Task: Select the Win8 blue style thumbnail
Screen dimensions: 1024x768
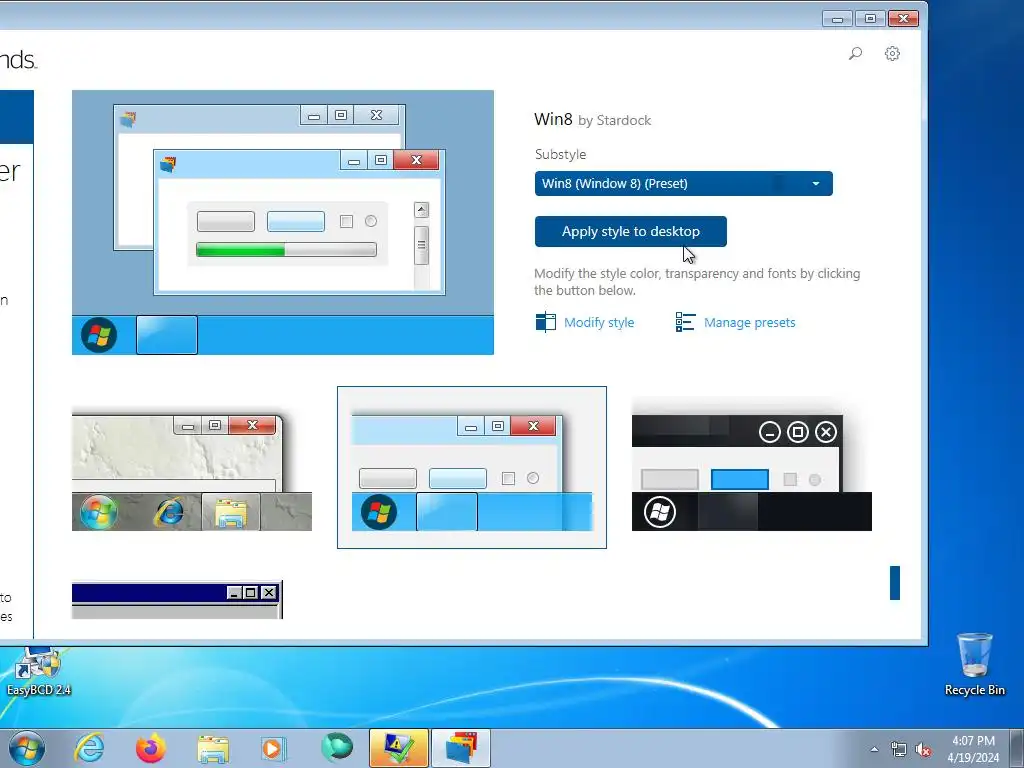Action: click(472, 468)
